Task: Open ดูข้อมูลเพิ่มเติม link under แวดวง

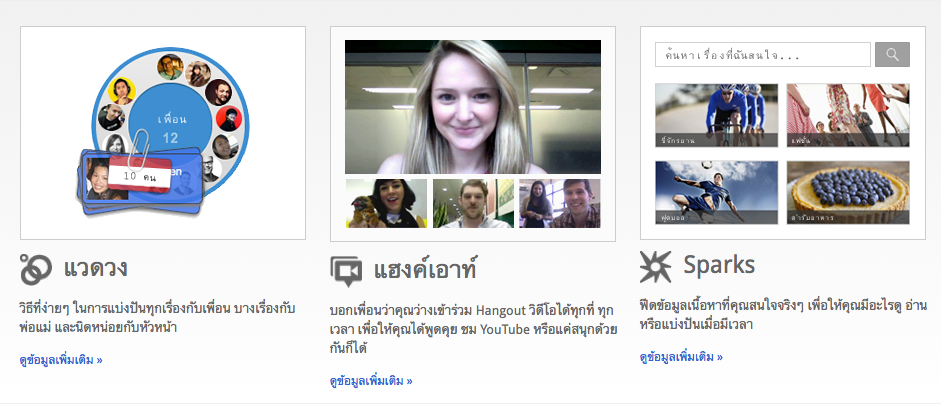Action: click(60, 359)
